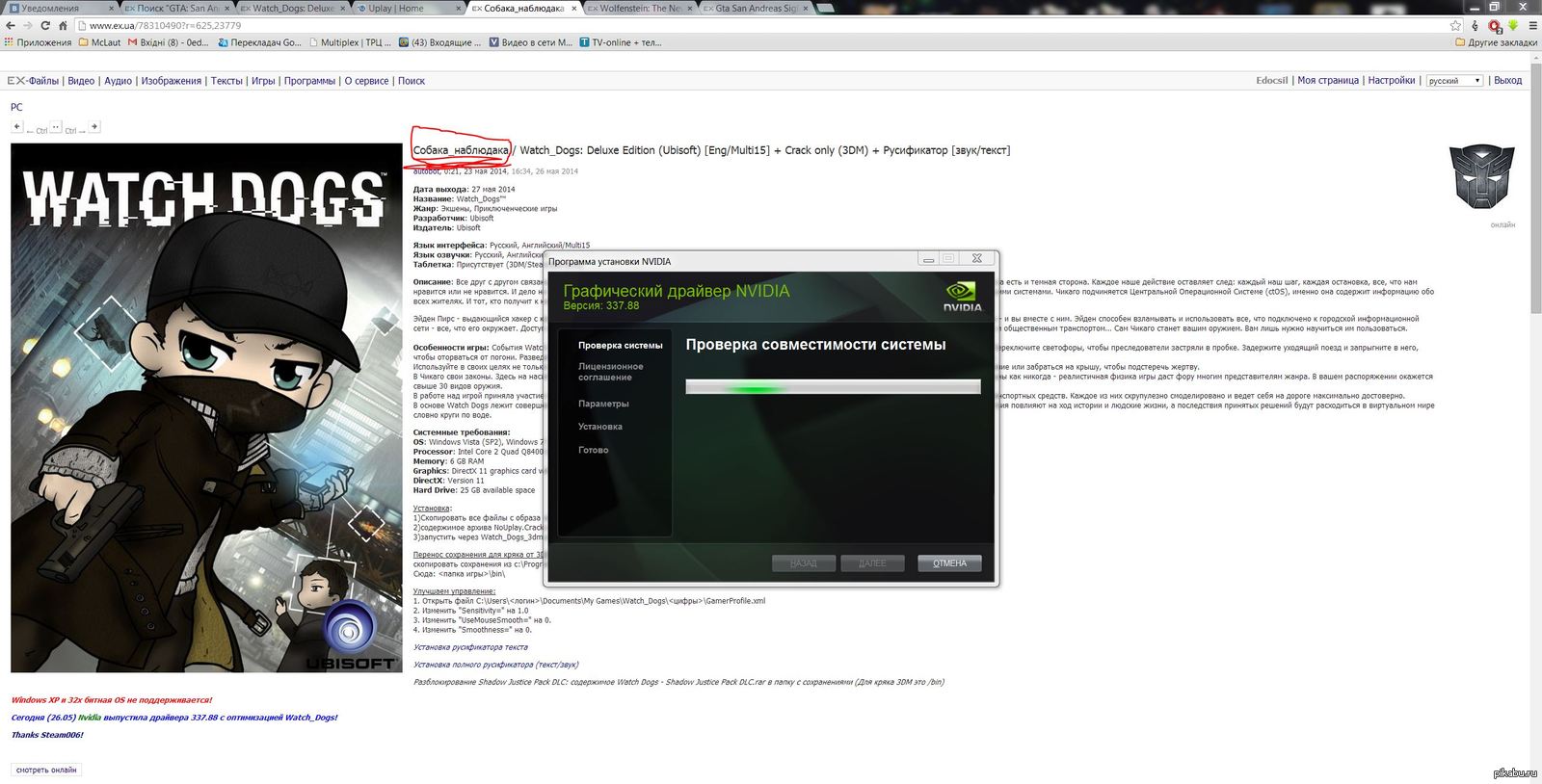Open the Поиск search page

point(412,81)
